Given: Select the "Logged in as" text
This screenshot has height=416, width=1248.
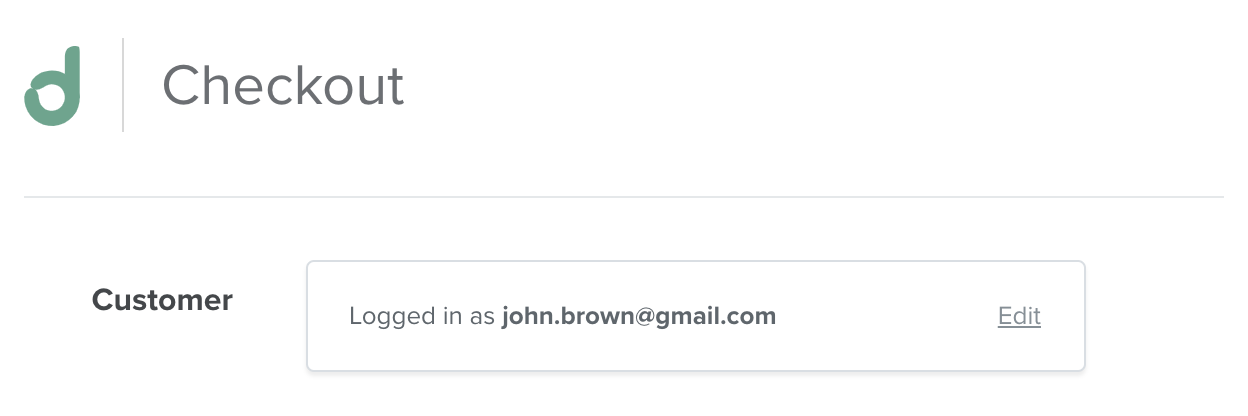Looking at the screenshot, I should [422, 317].
